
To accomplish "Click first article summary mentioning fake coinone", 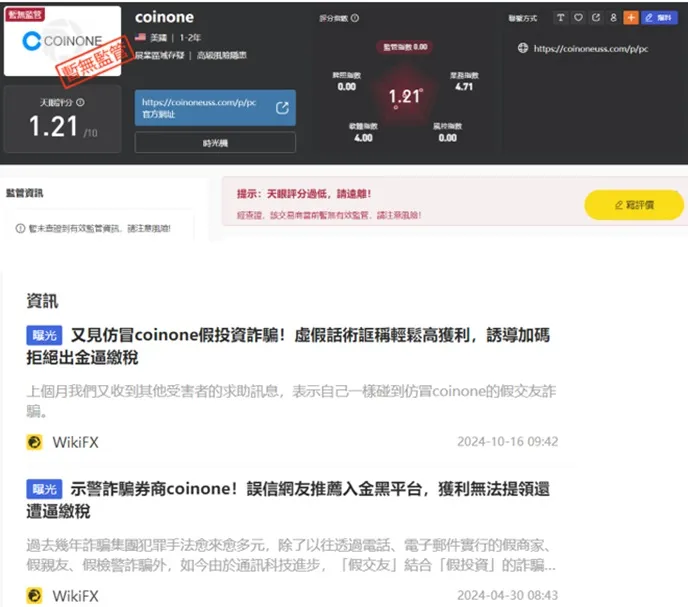I will pos(291,401).
